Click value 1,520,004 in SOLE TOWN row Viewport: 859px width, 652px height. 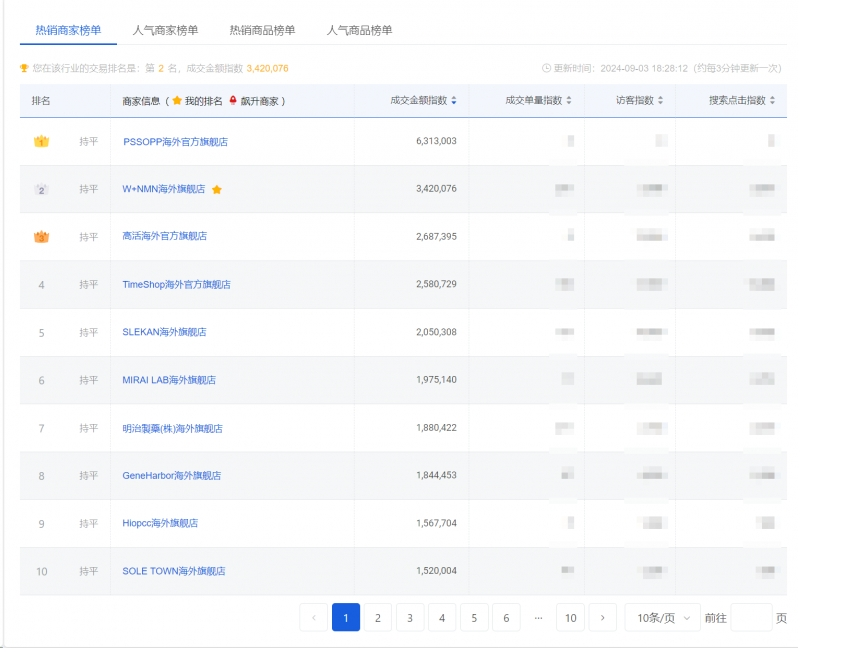[x=436, y=570]
